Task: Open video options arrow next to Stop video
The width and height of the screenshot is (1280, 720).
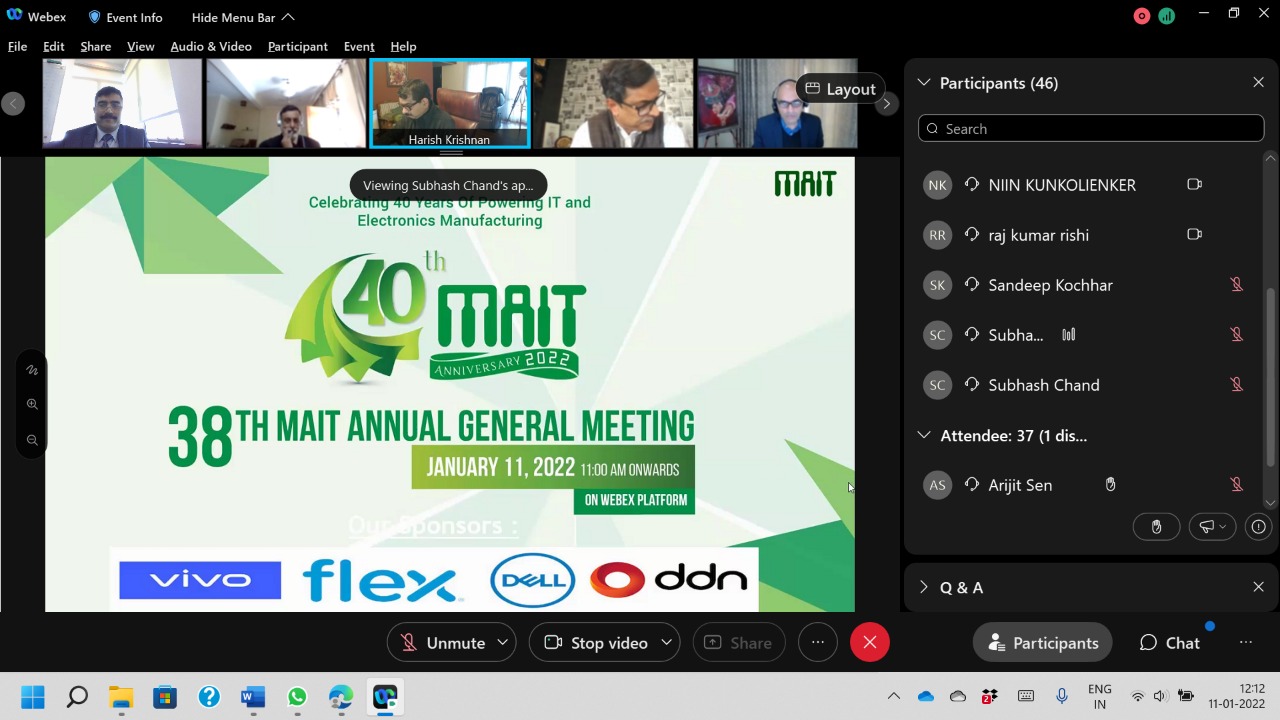Action: 666,642
